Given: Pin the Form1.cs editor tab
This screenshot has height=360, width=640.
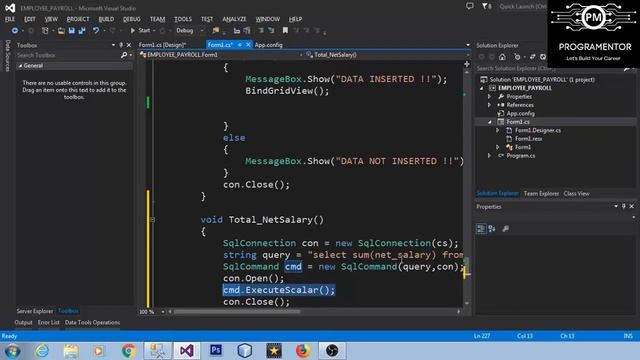Looking at the screenshot, I should [x=240, y=45].
